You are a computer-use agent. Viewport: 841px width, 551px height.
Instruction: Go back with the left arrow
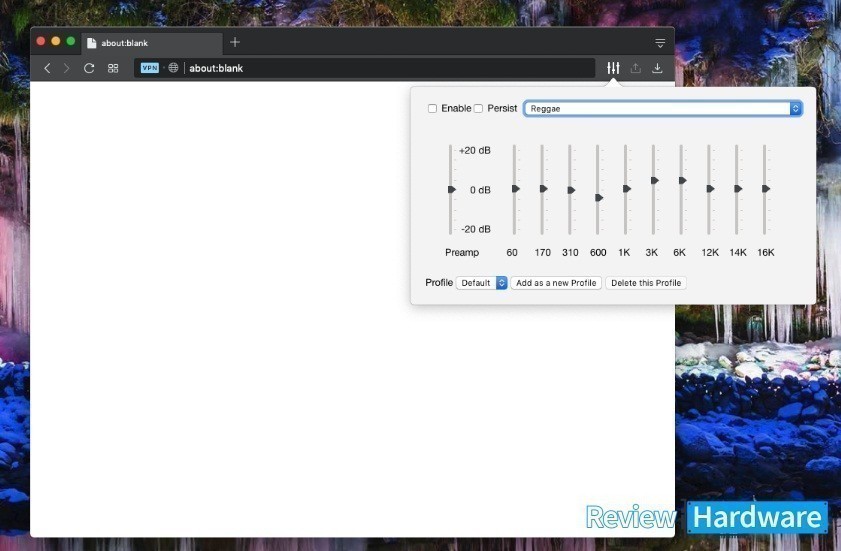coord(47,68)
